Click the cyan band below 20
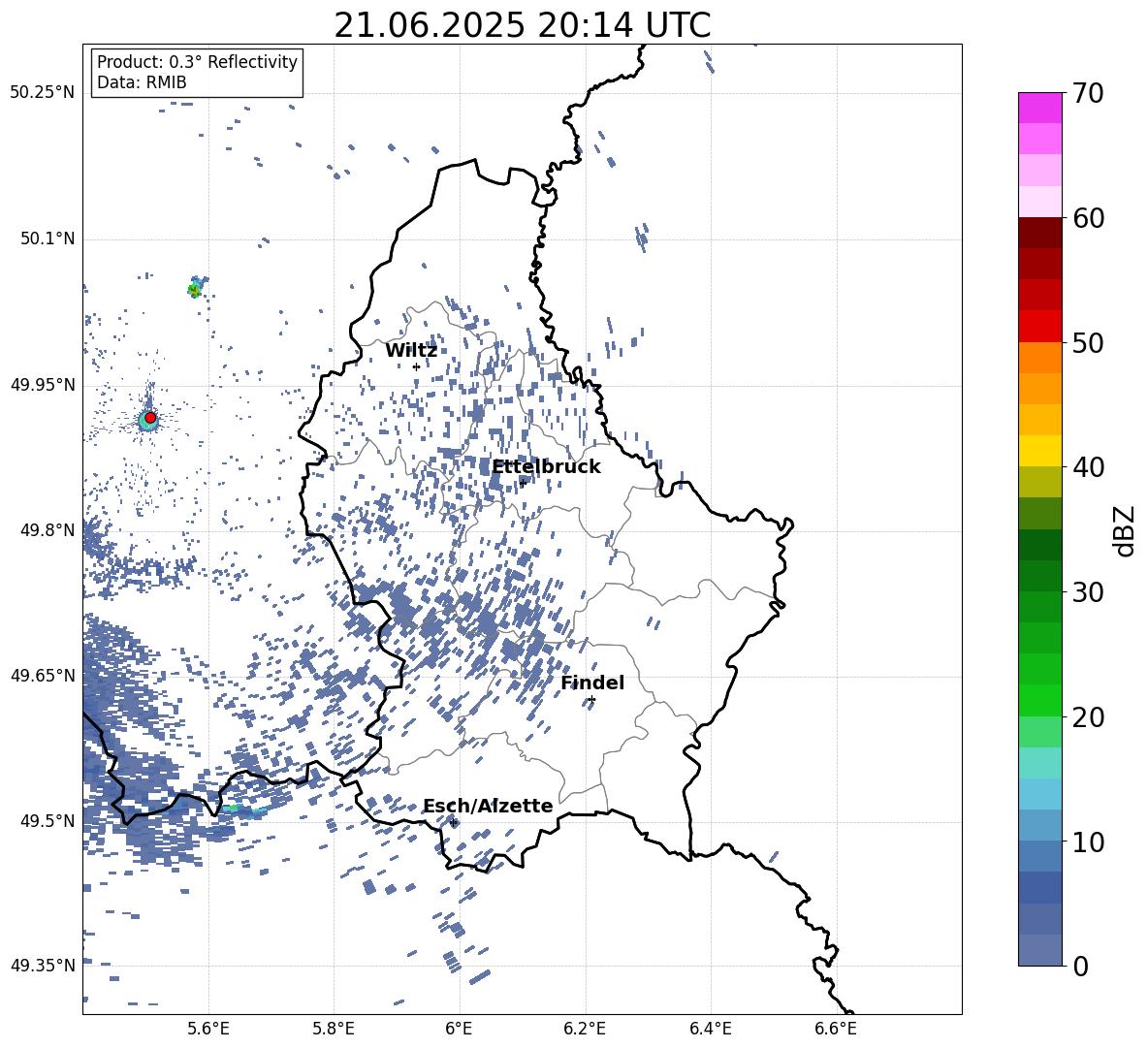1148x1048 pixels. tap(1039, 763)
